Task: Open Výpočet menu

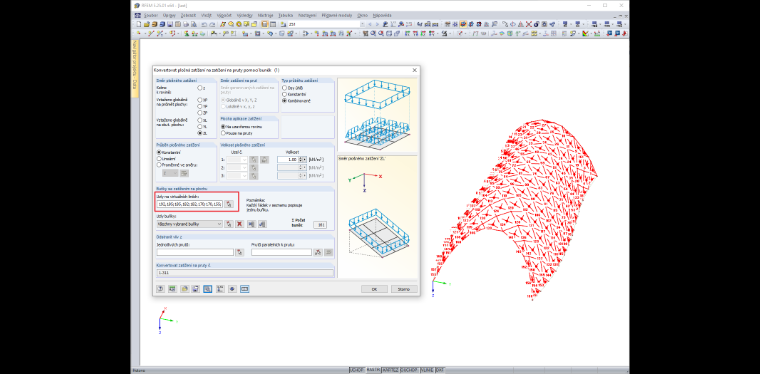Action: pyautogui.click(x=224, y=16)
